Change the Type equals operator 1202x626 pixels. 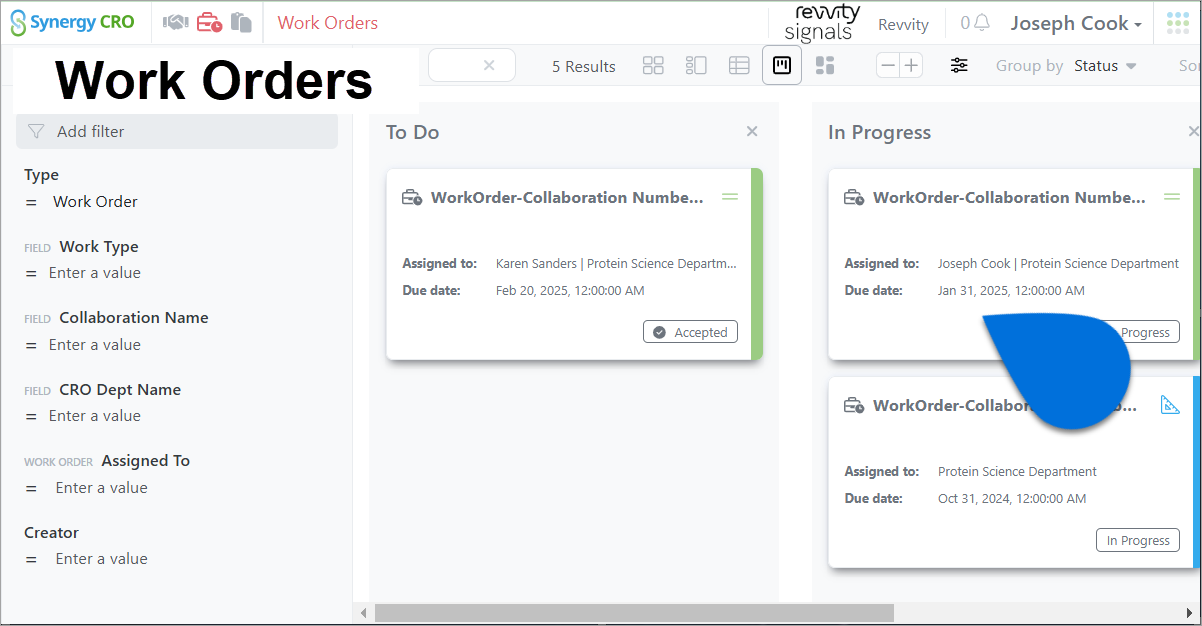click(x=31, y=202)
